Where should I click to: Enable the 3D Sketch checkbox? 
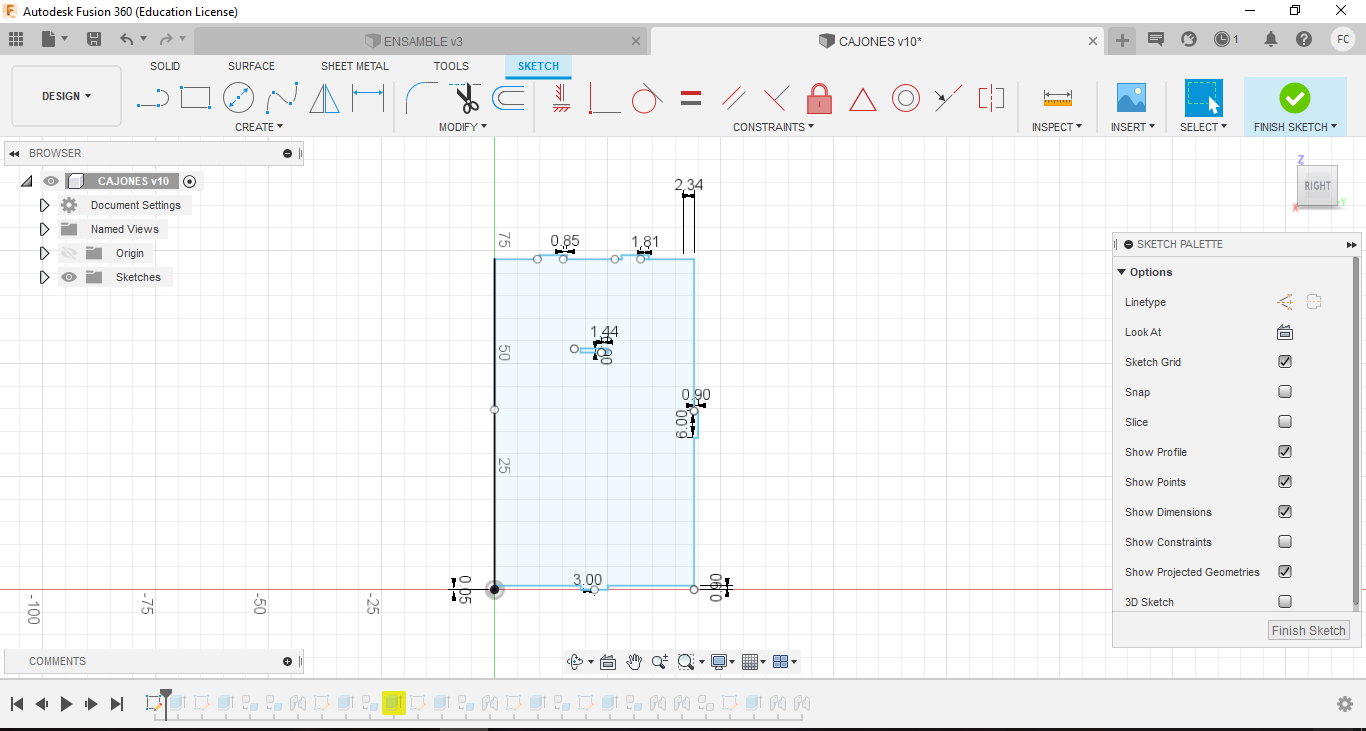(x=1285, y=602)
